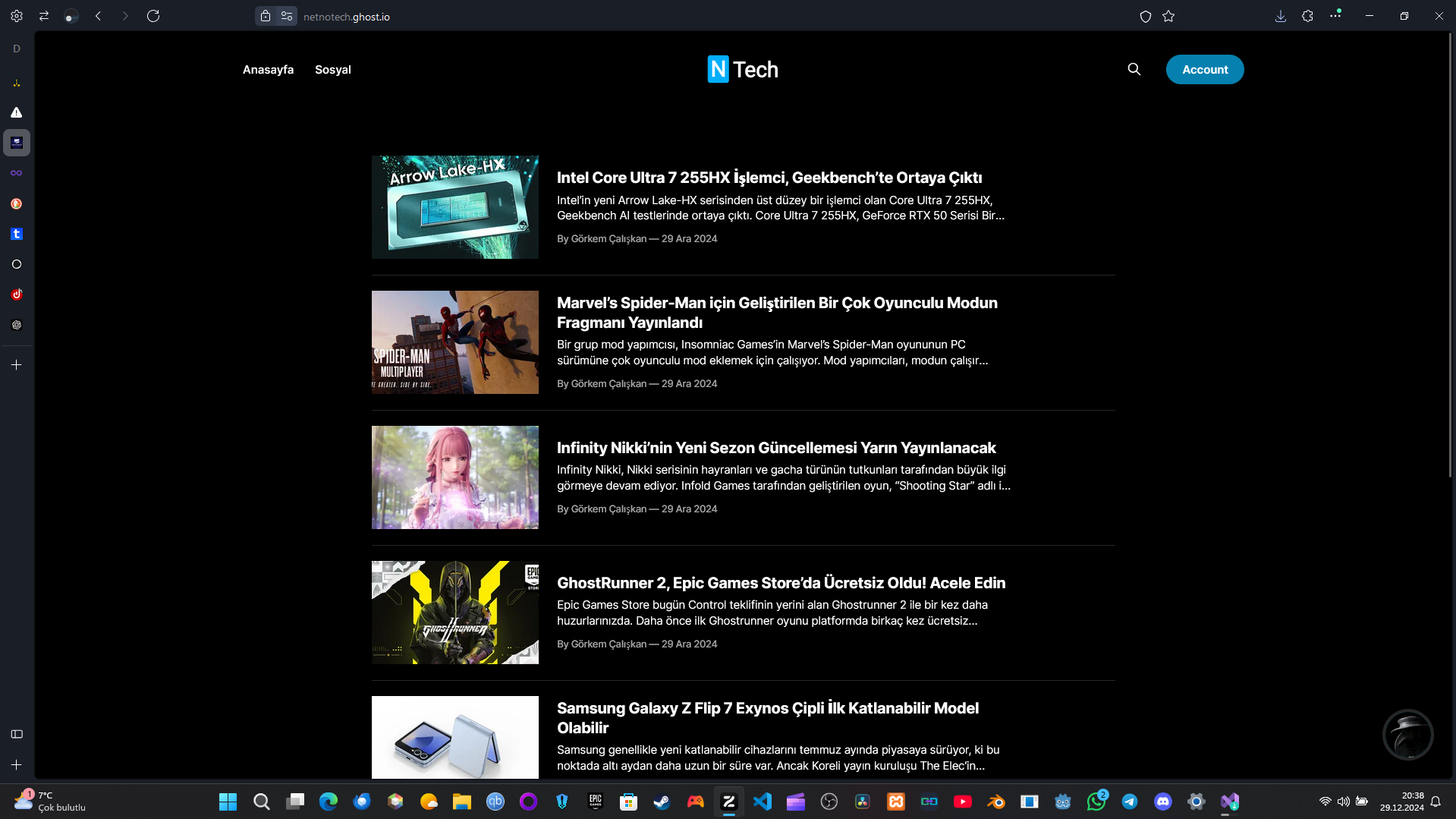The image size is (1456, 819).
Task: Click the shield tracking protection icon
Action: point(1146,16)
